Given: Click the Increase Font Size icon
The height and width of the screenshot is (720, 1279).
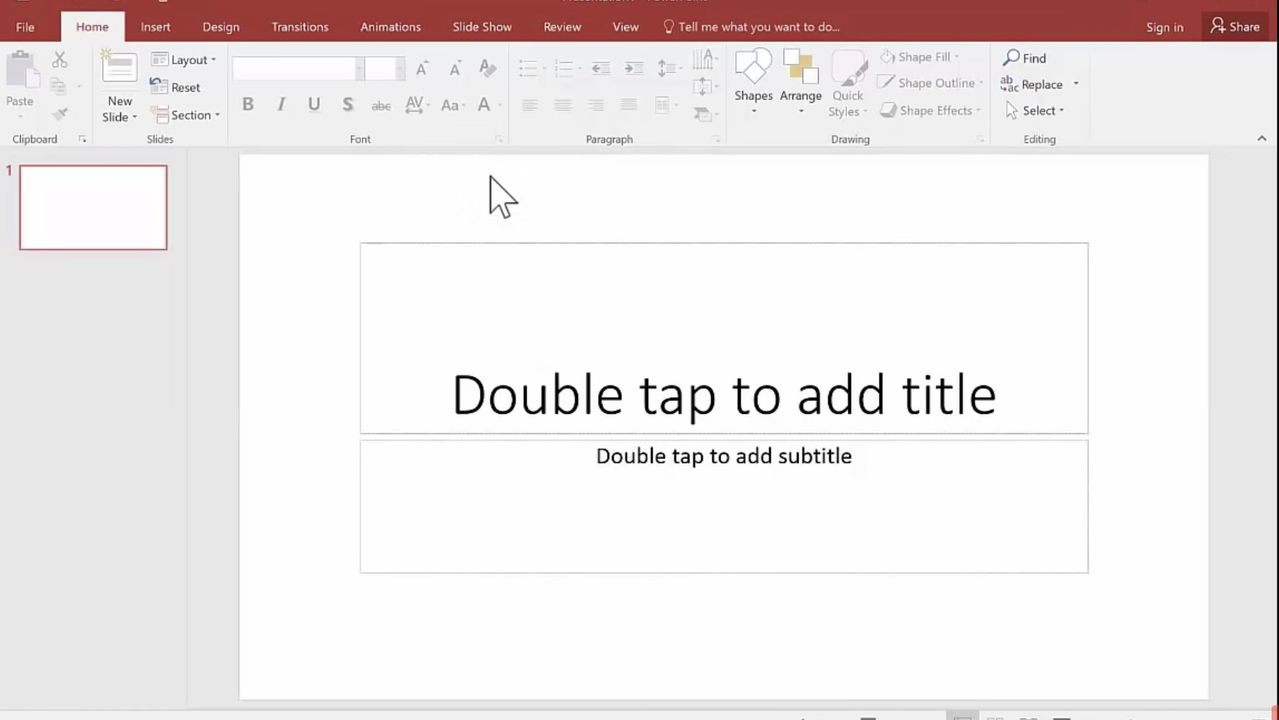Looking at the screenshot, I should (x=421, y=68).
